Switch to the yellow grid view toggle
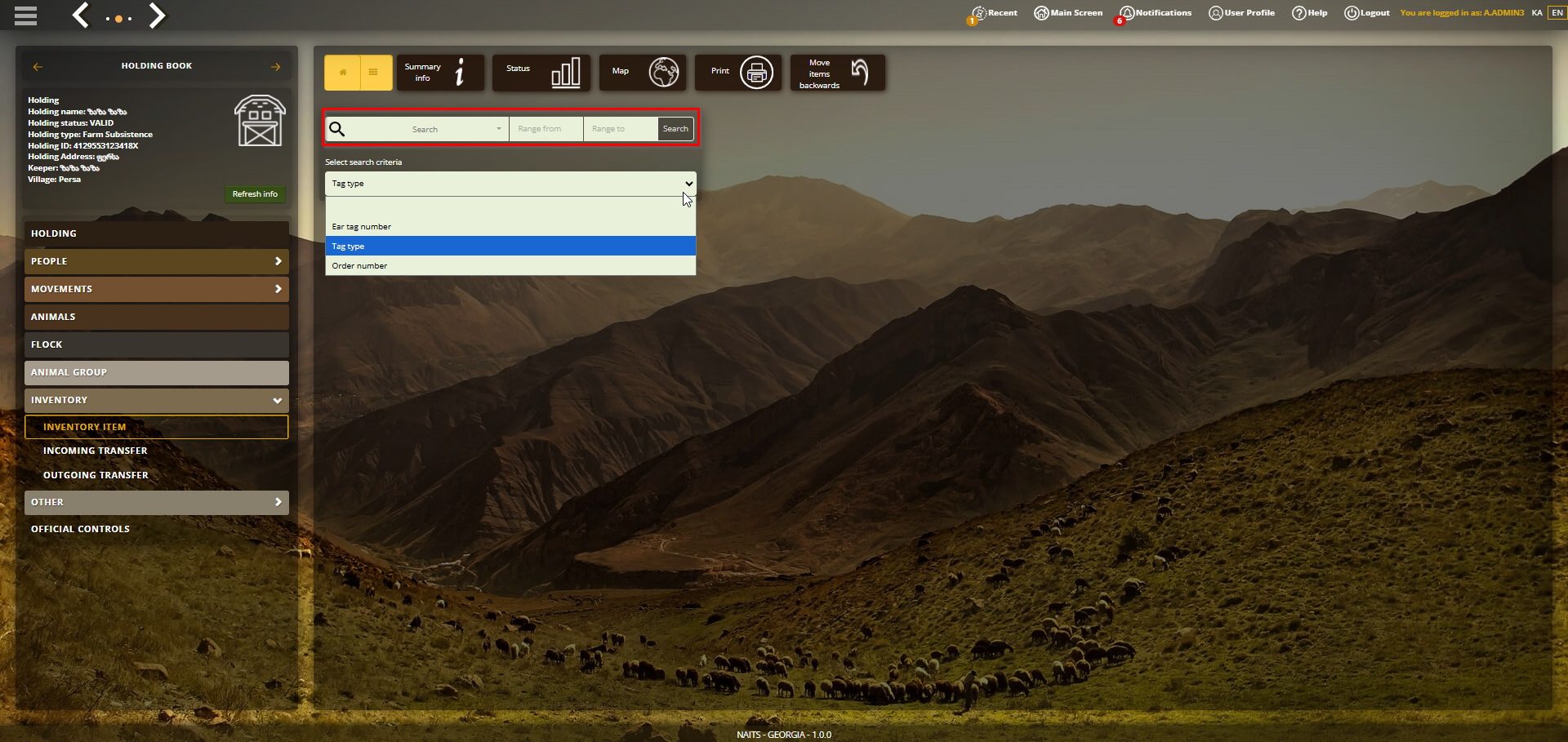The image size is (1568, 742). click(374, 73)
